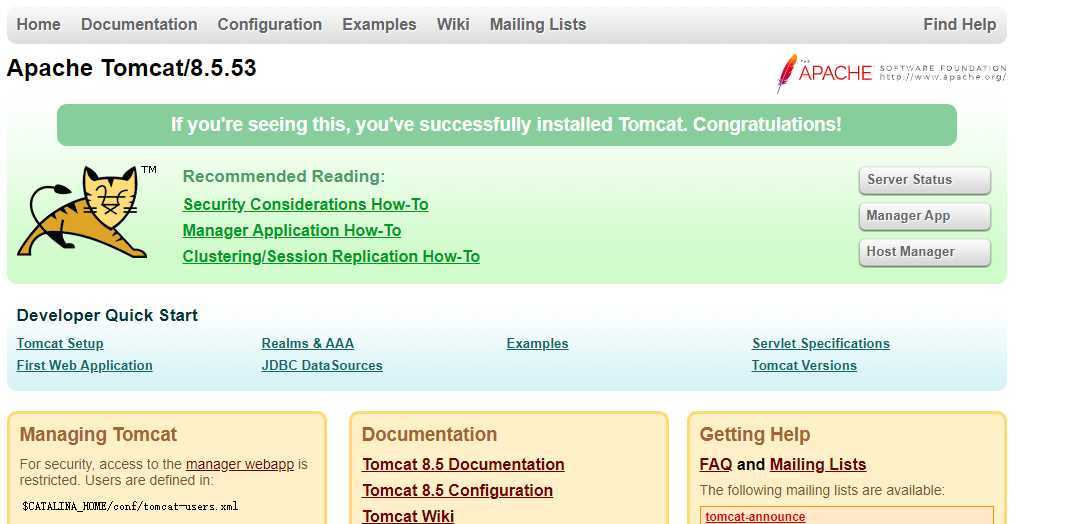The width and height of the screenshot is (1089, 524).
Task: Open Mailing Lists link in Getting Help
Action: [x=818, y=464]
